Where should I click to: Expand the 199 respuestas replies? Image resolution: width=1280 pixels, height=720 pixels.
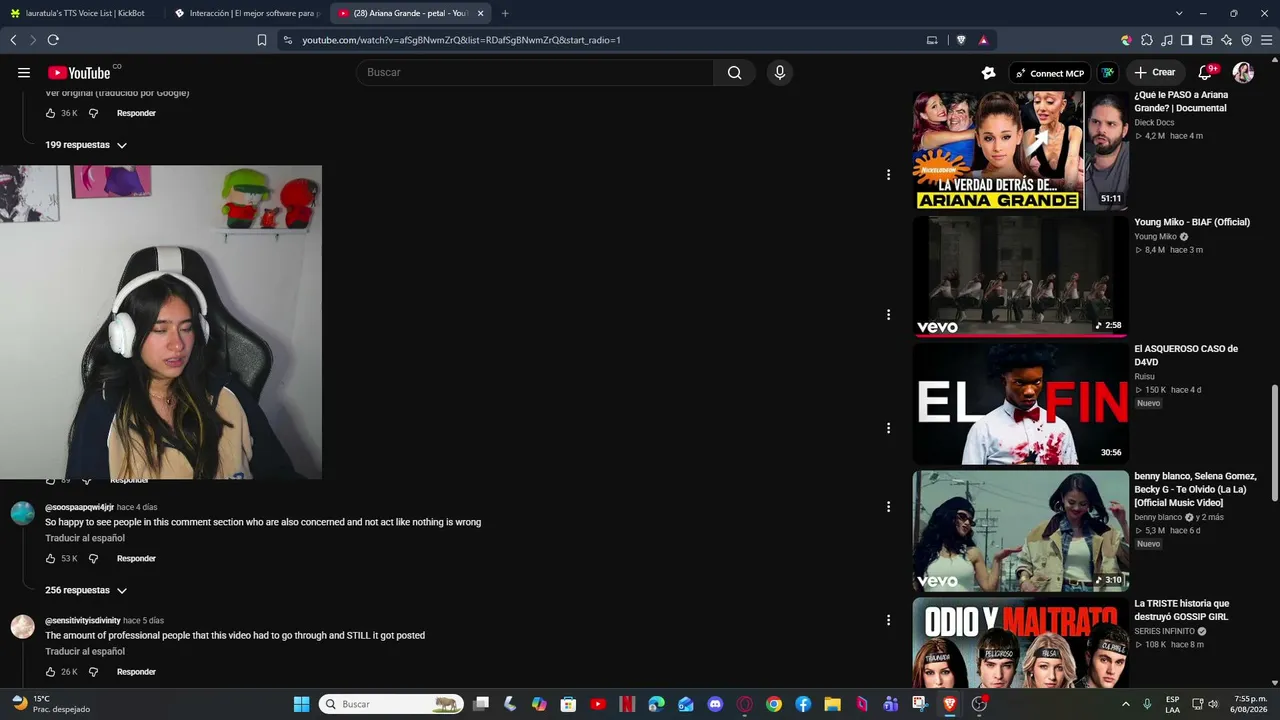click(86, 145)
